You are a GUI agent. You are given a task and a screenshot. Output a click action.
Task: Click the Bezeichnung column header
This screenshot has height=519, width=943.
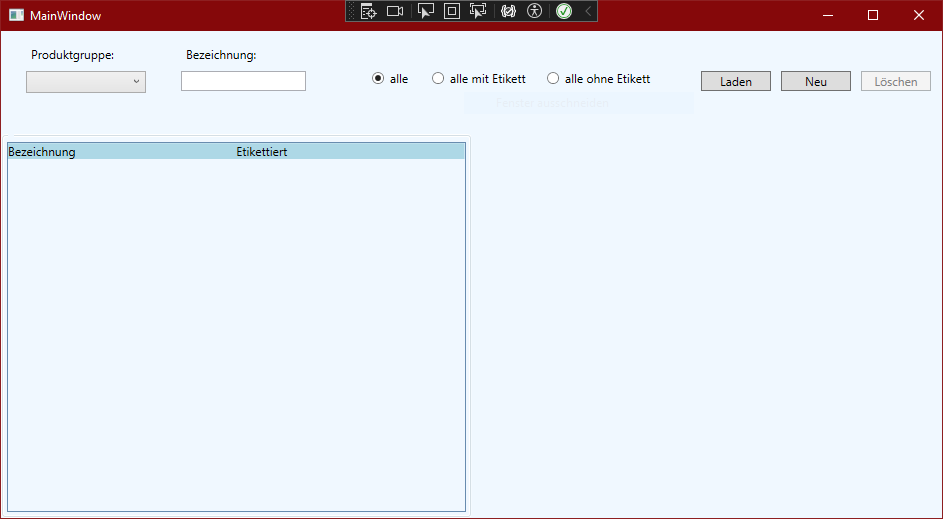click(x=42, y=152)
